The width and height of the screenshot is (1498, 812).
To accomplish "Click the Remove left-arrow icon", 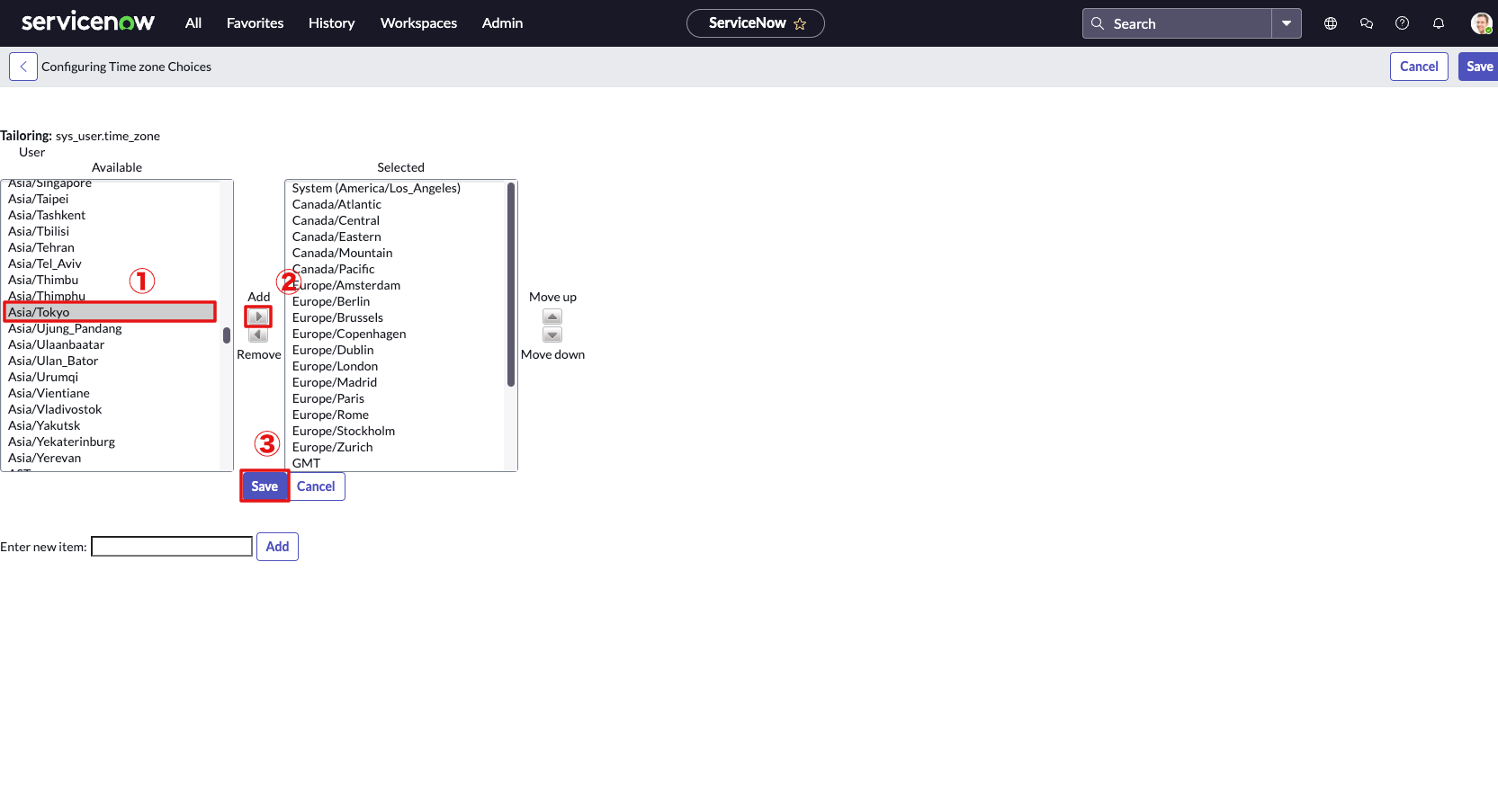I will 258,335.
